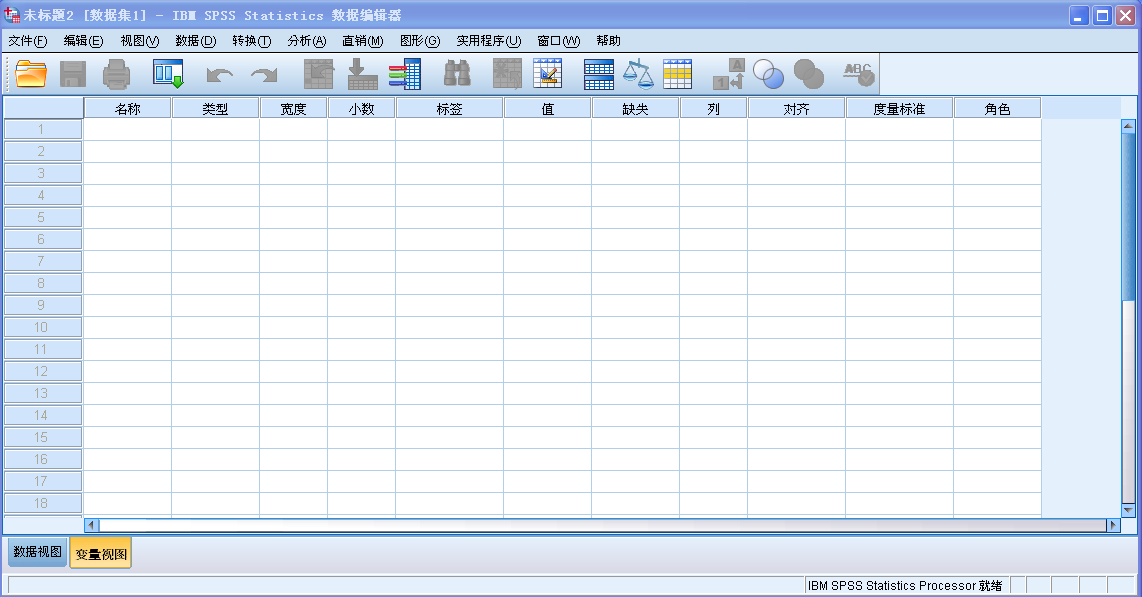Click the 度量标准 column header

click(899, 108)
